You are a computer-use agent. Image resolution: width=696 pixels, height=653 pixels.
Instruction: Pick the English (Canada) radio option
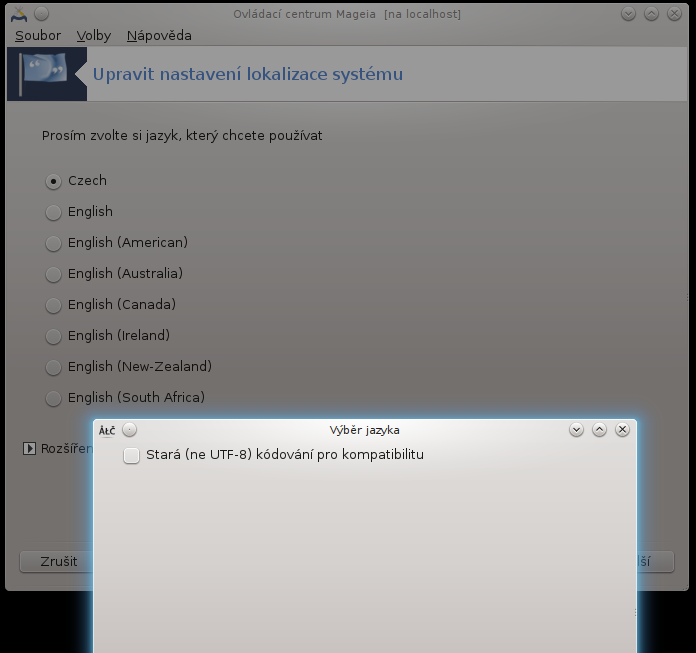click(53, 305)
